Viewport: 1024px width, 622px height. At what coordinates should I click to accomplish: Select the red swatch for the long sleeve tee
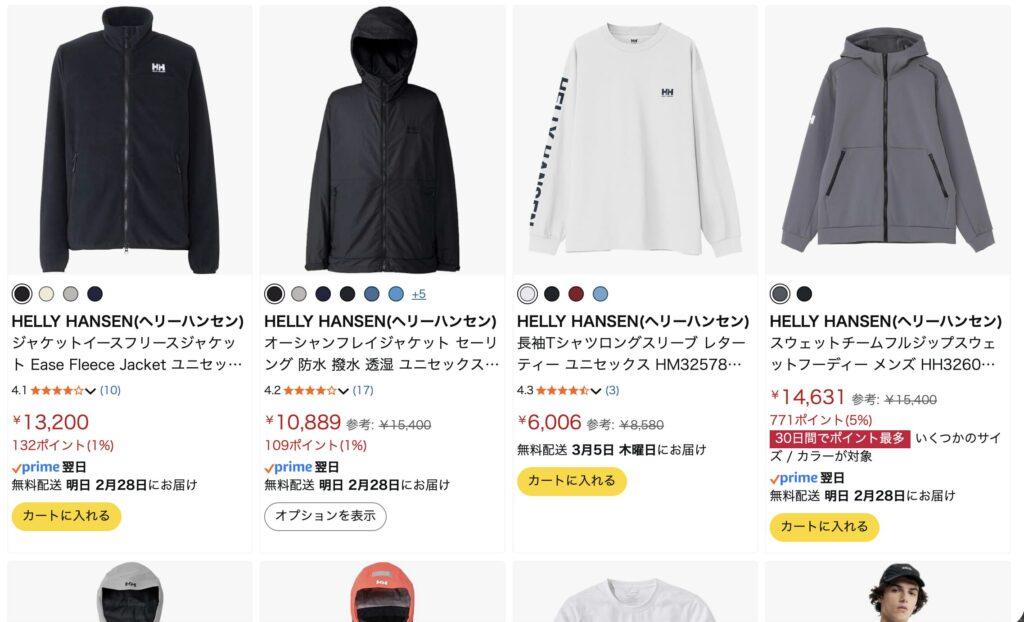[x=576, y=294]
